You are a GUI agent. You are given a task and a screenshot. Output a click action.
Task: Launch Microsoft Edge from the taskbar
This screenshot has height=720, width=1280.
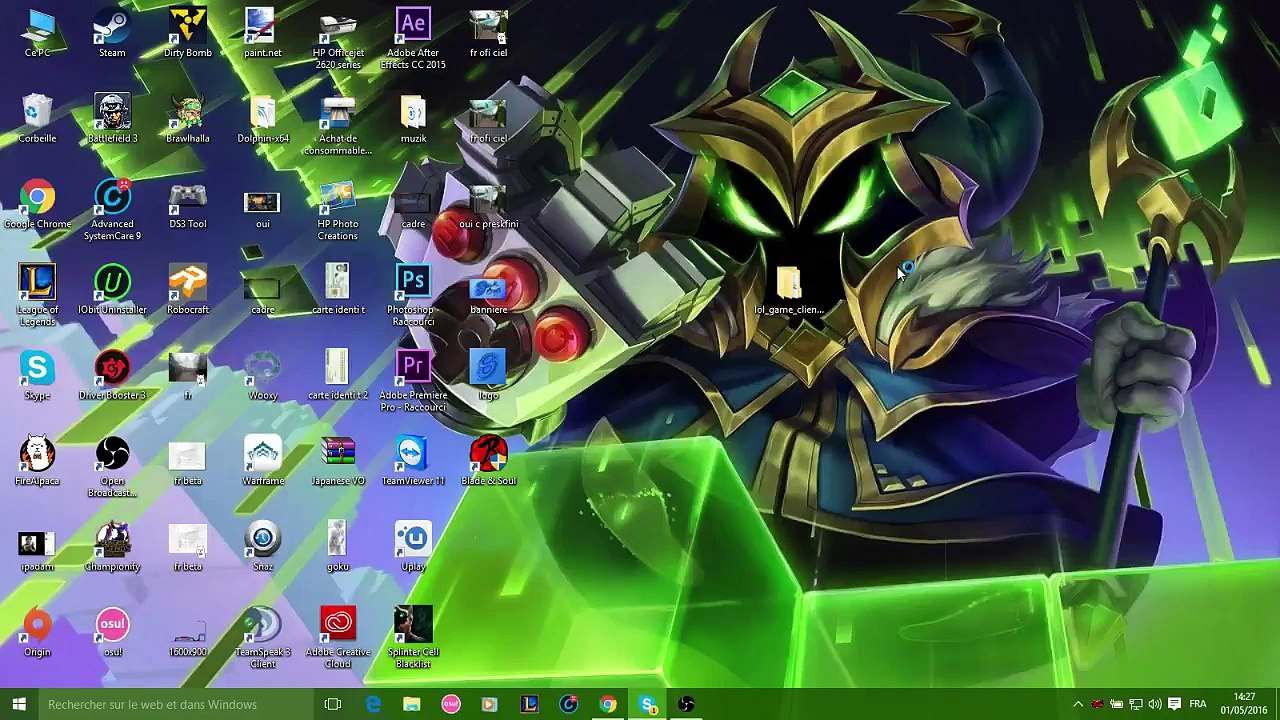tap(373, 704)
